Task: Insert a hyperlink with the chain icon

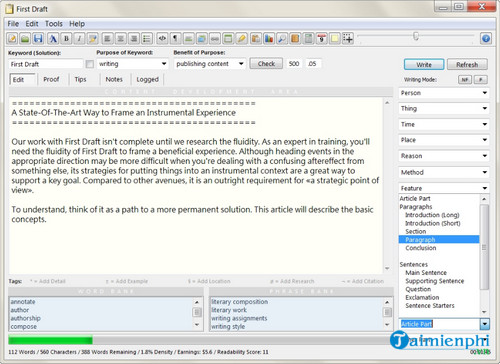Action: pyautogui.click(x=215, y=39)
